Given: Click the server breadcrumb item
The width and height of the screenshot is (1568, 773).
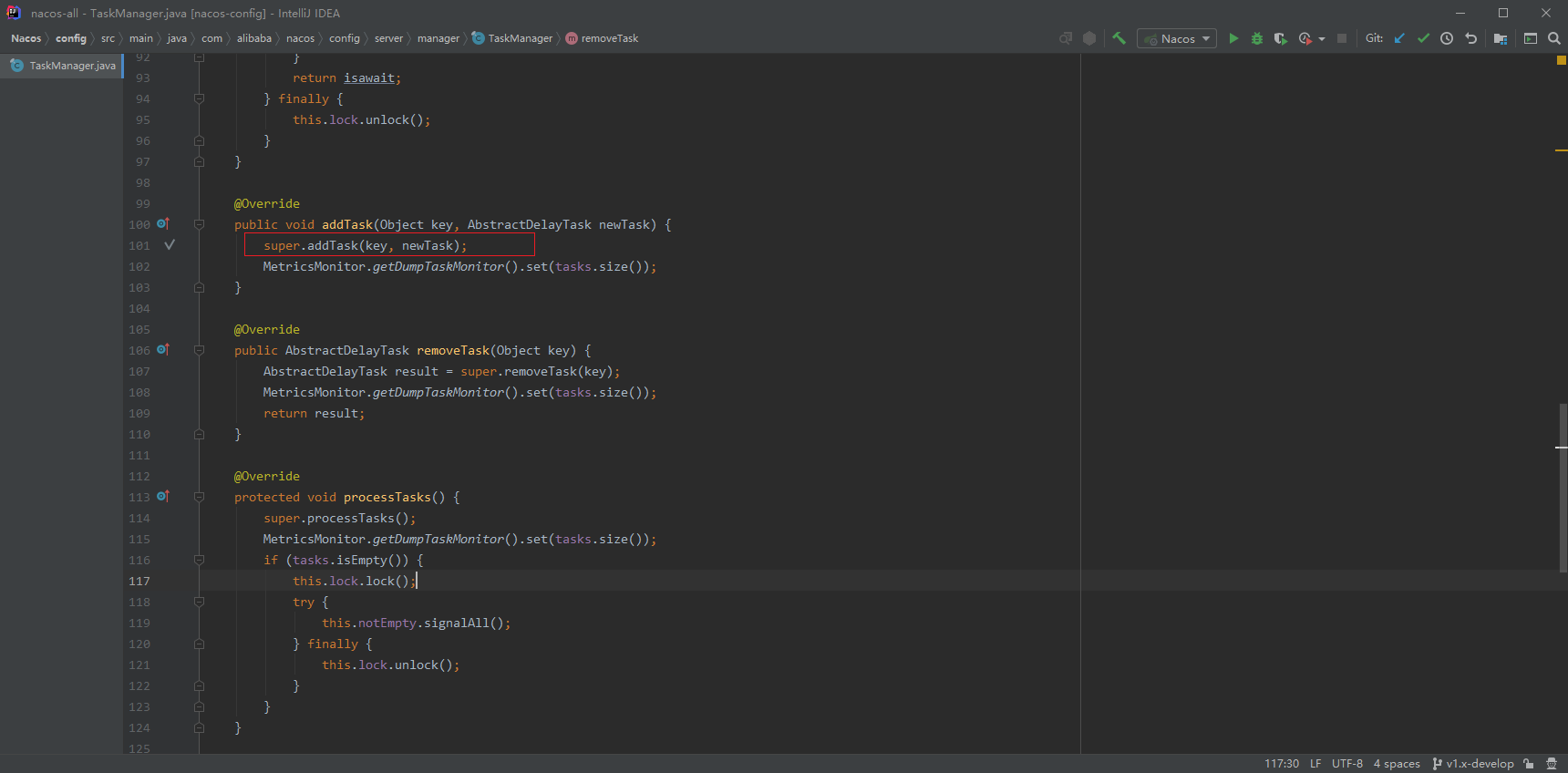Looking at the screenshot, I should (388, 38).
